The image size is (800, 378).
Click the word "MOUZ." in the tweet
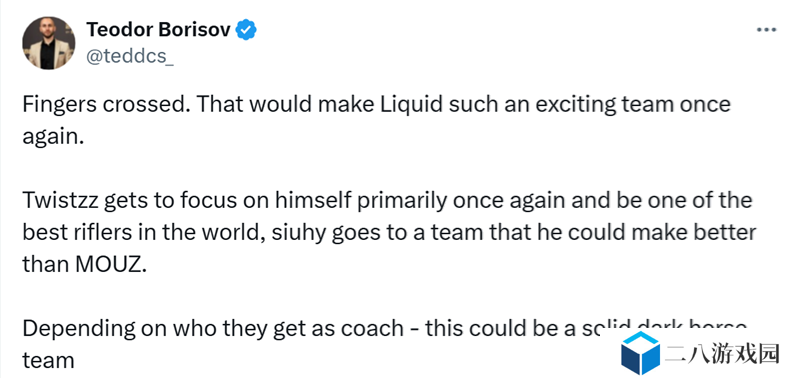(110, 264)
